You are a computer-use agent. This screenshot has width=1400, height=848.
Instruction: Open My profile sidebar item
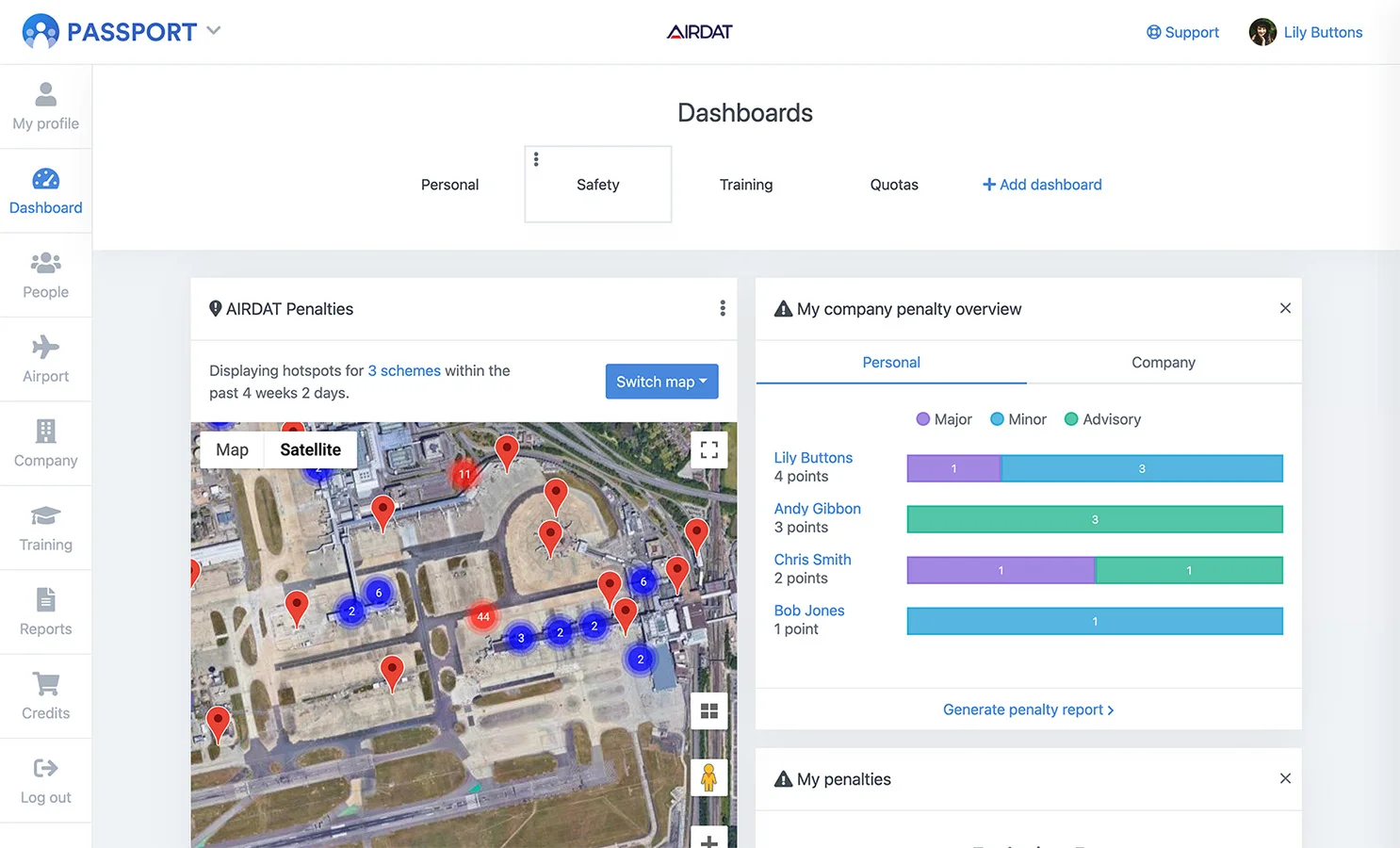(x=45, y=106)
